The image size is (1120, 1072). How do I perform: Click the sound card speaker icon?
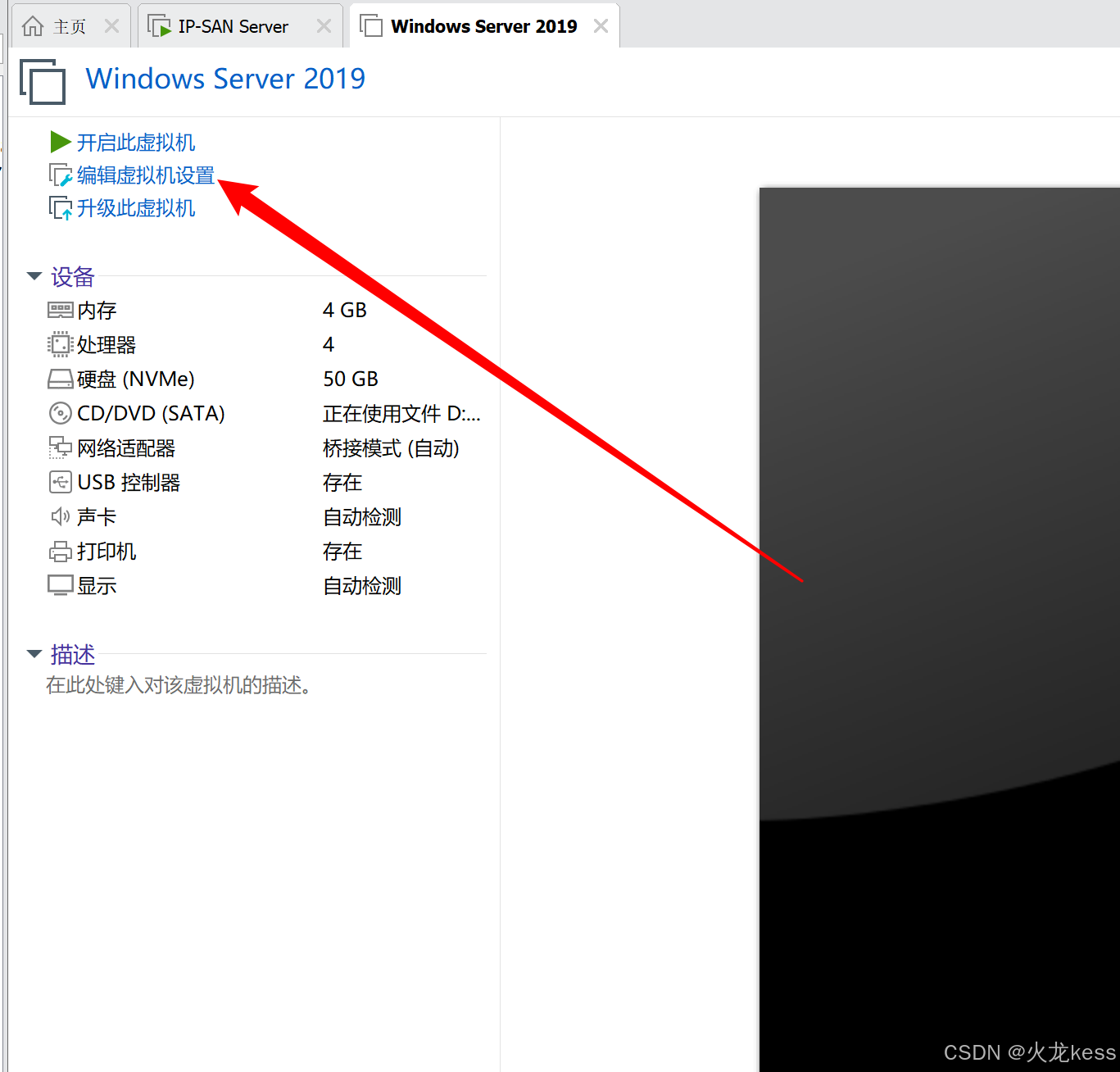pos(61,516)
